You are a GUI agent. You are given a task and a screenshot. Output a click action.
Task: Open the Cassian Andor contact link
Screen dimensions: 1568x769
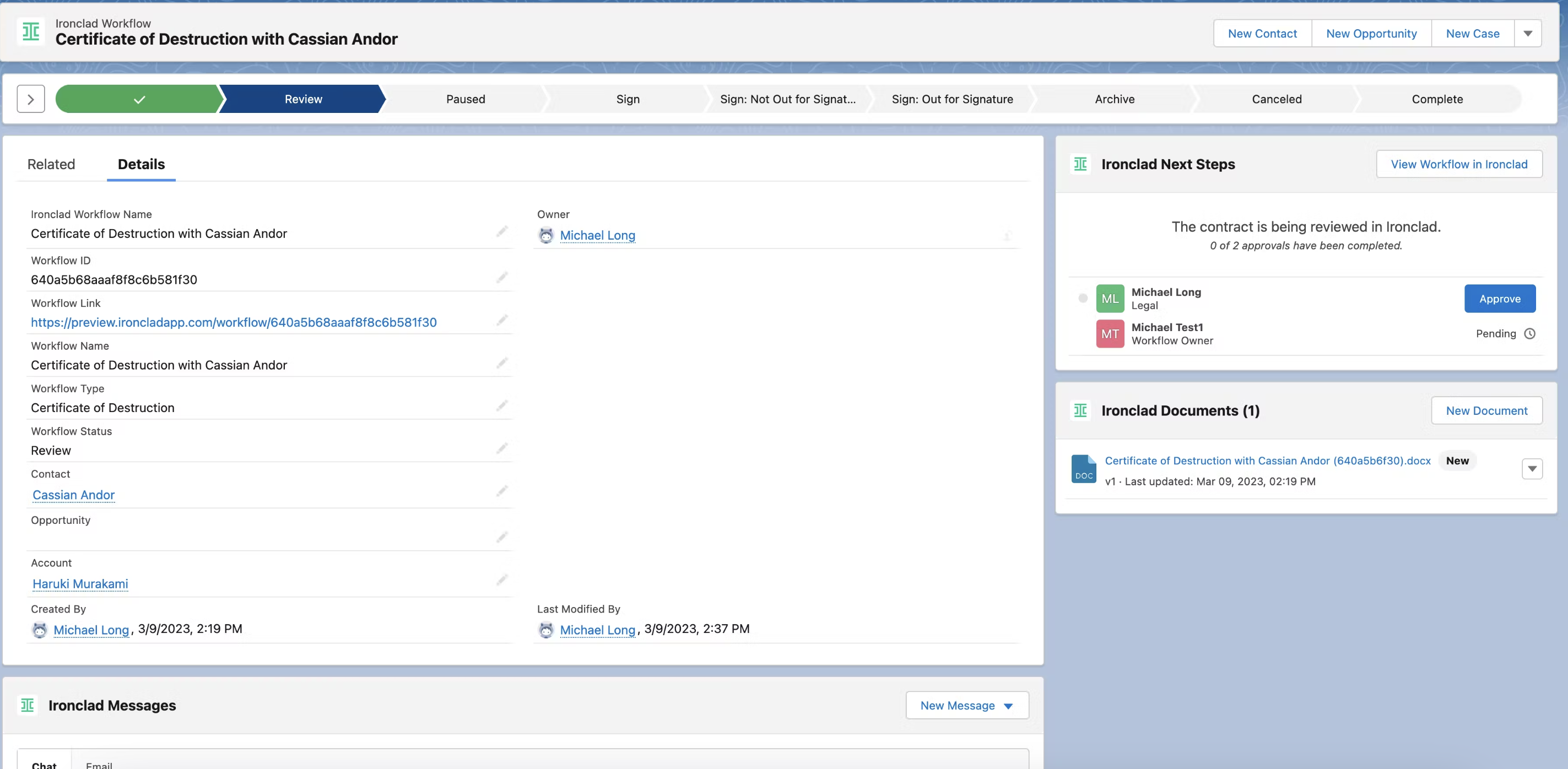[74, 495]
